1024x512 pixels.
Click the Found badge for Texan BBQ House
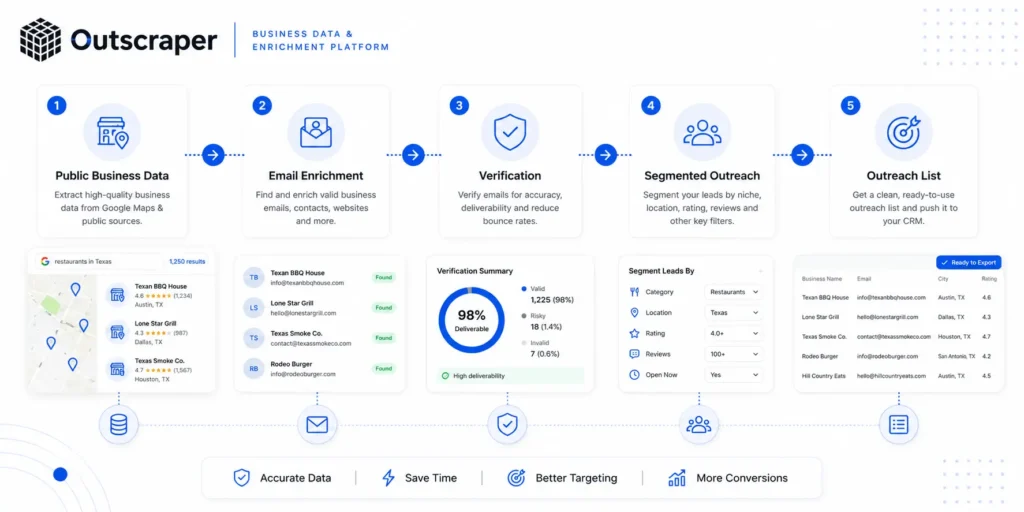coord(383,278)
